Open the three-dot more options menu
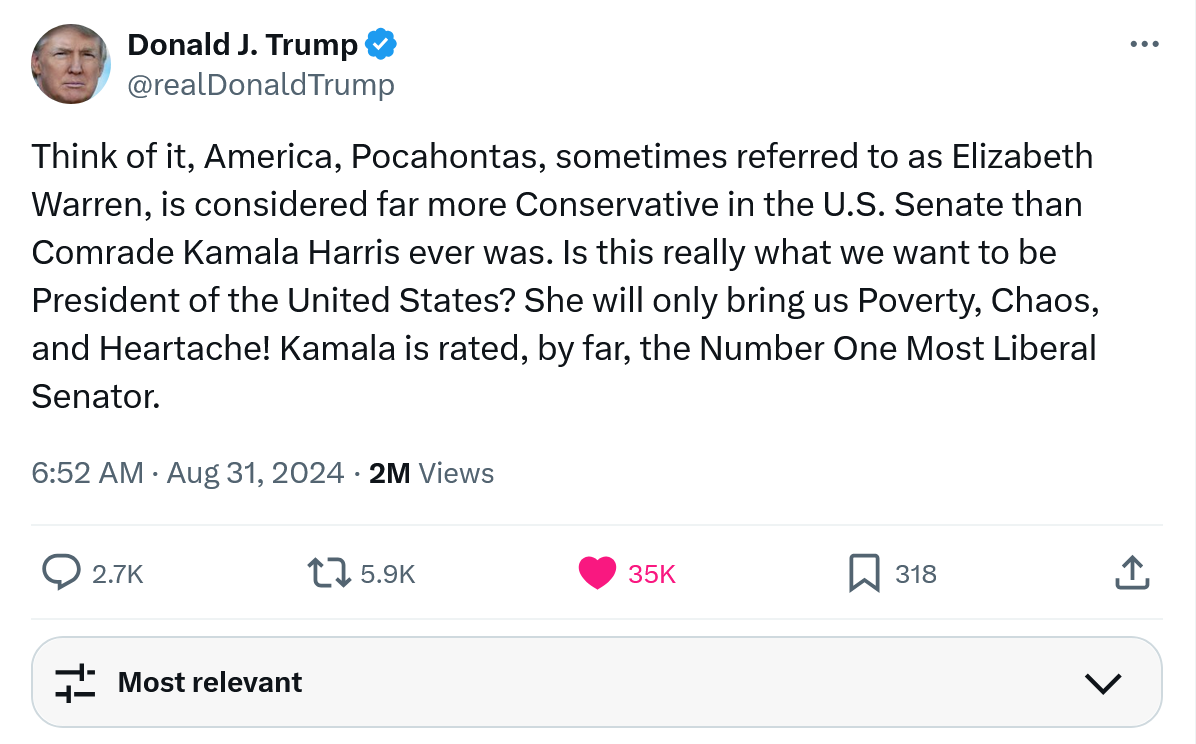1196x744 pixels. [x=1143, y=45]
